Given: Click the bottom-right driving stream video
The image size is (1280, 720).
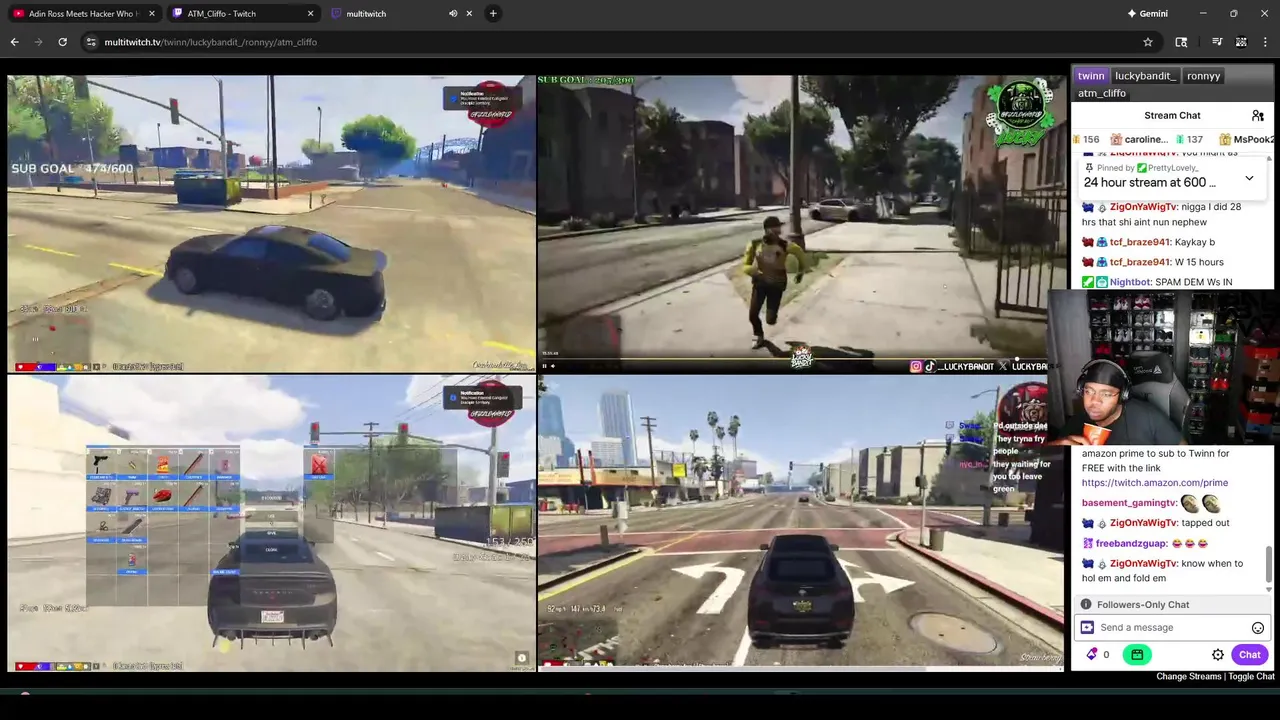Looking at the screenshot, I should [x=801, y=523].
